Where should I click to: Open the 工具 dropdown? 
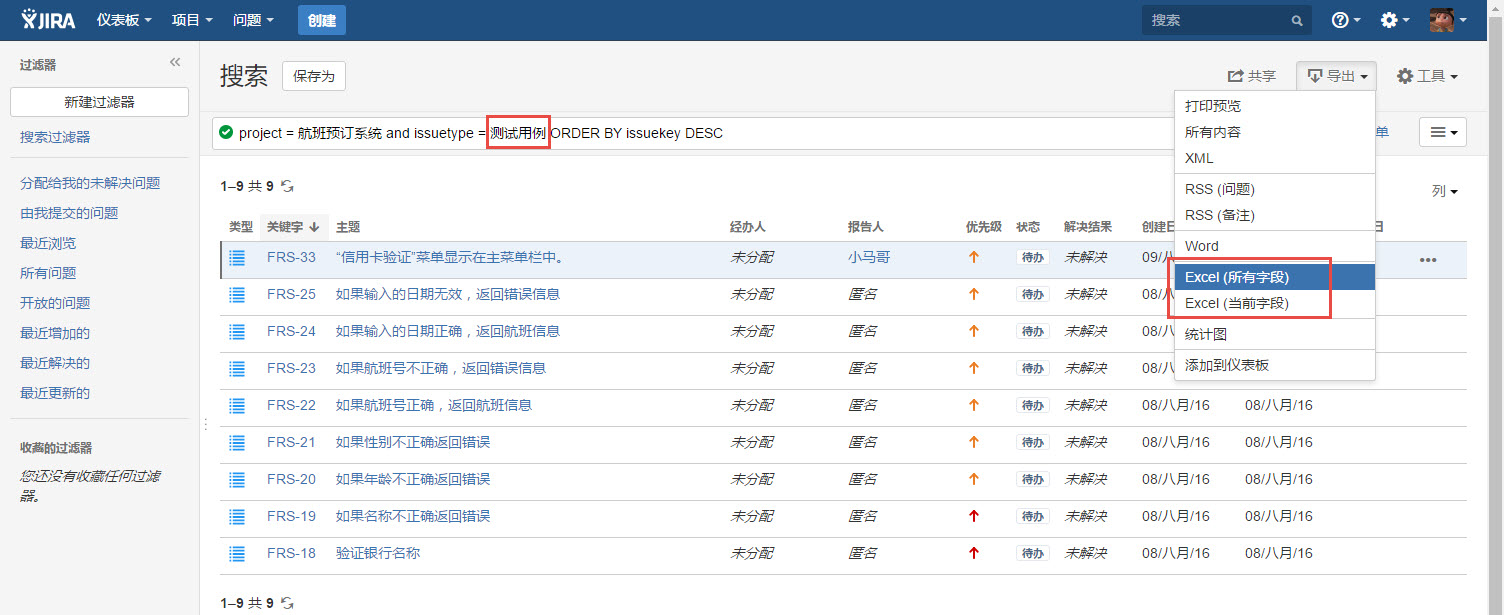(x=1427, y=76)
